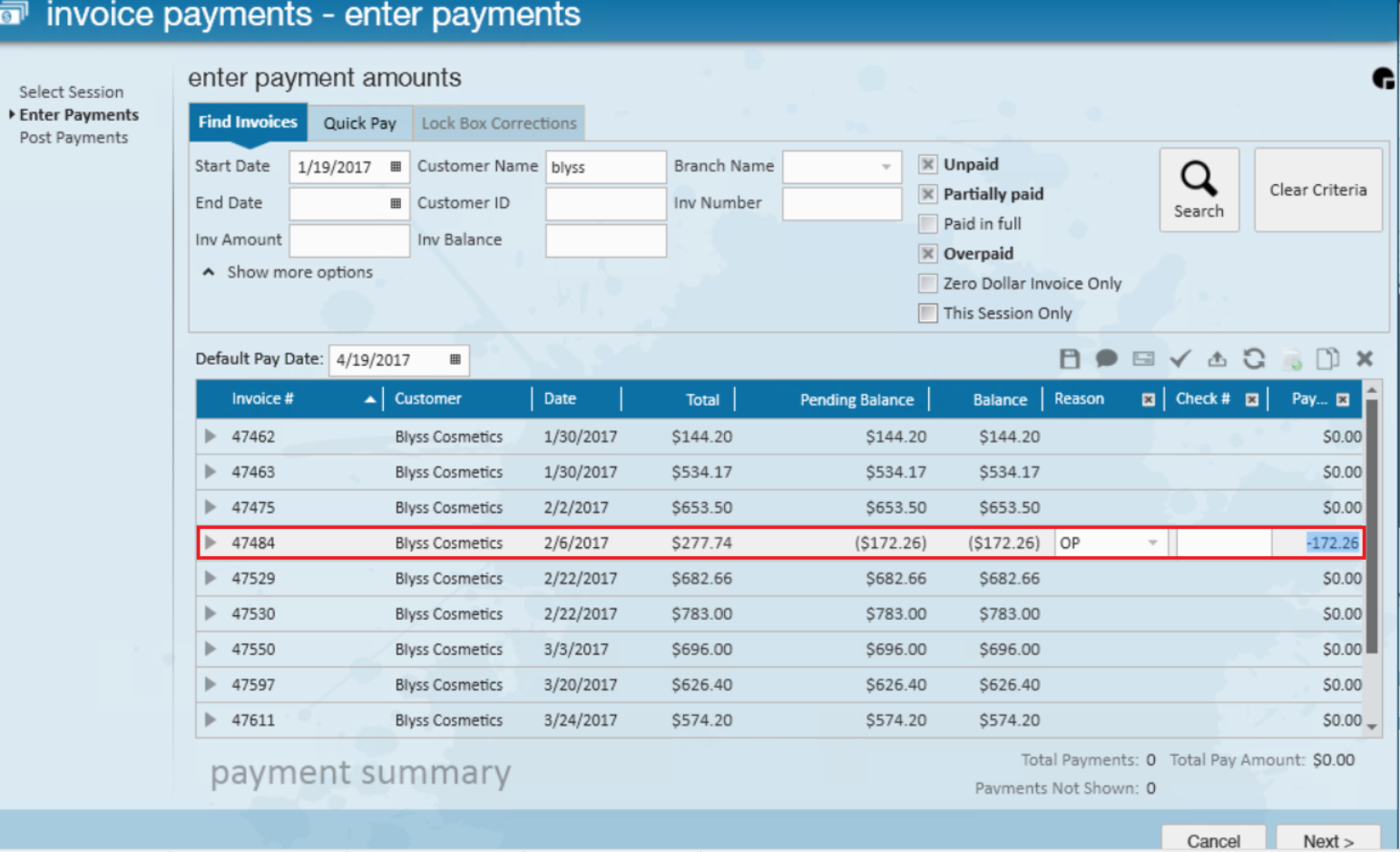Open the Start Date calendar picker
This screenshot has height=852, width=1400.
pyautogui.click(x=396, y=166)
